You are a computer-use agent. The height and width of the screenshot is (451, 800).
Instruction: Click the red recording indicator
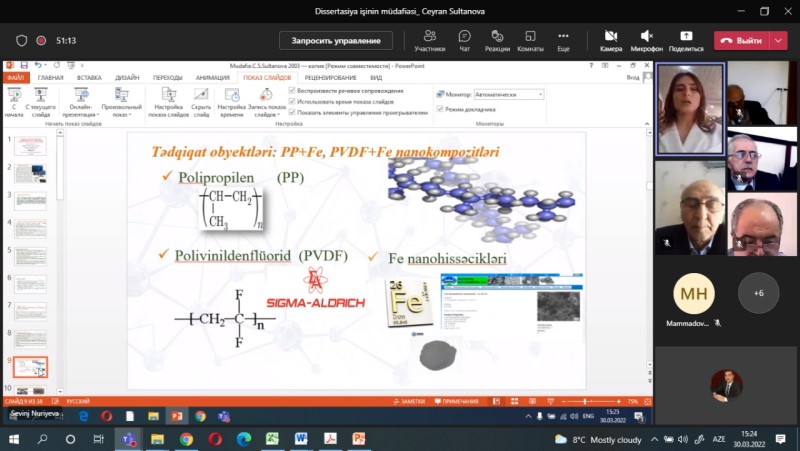(41, 40)
